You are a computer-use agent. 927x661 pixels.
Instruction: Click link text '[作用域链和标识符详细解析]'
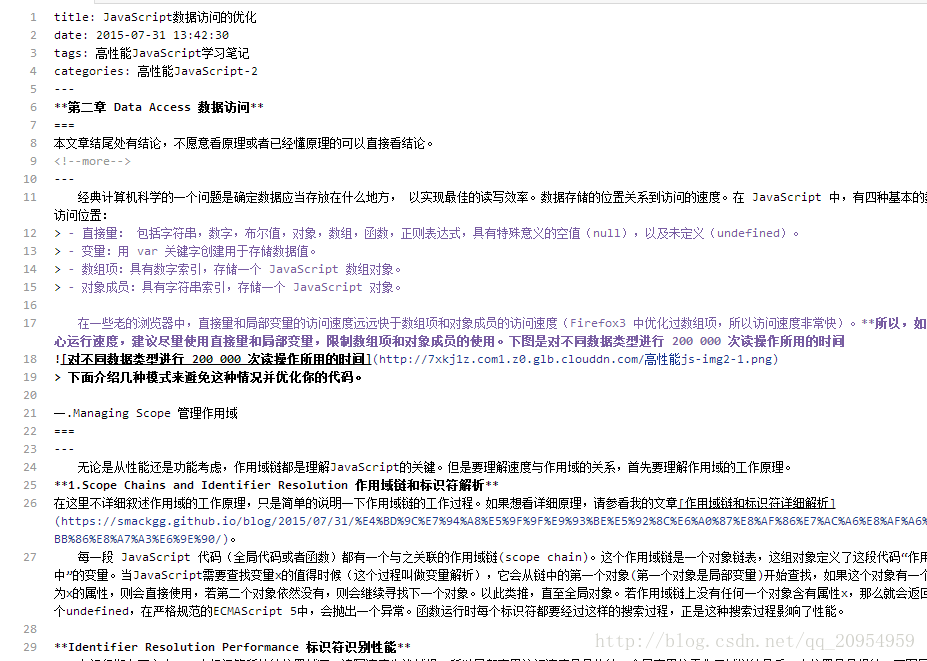757,504
